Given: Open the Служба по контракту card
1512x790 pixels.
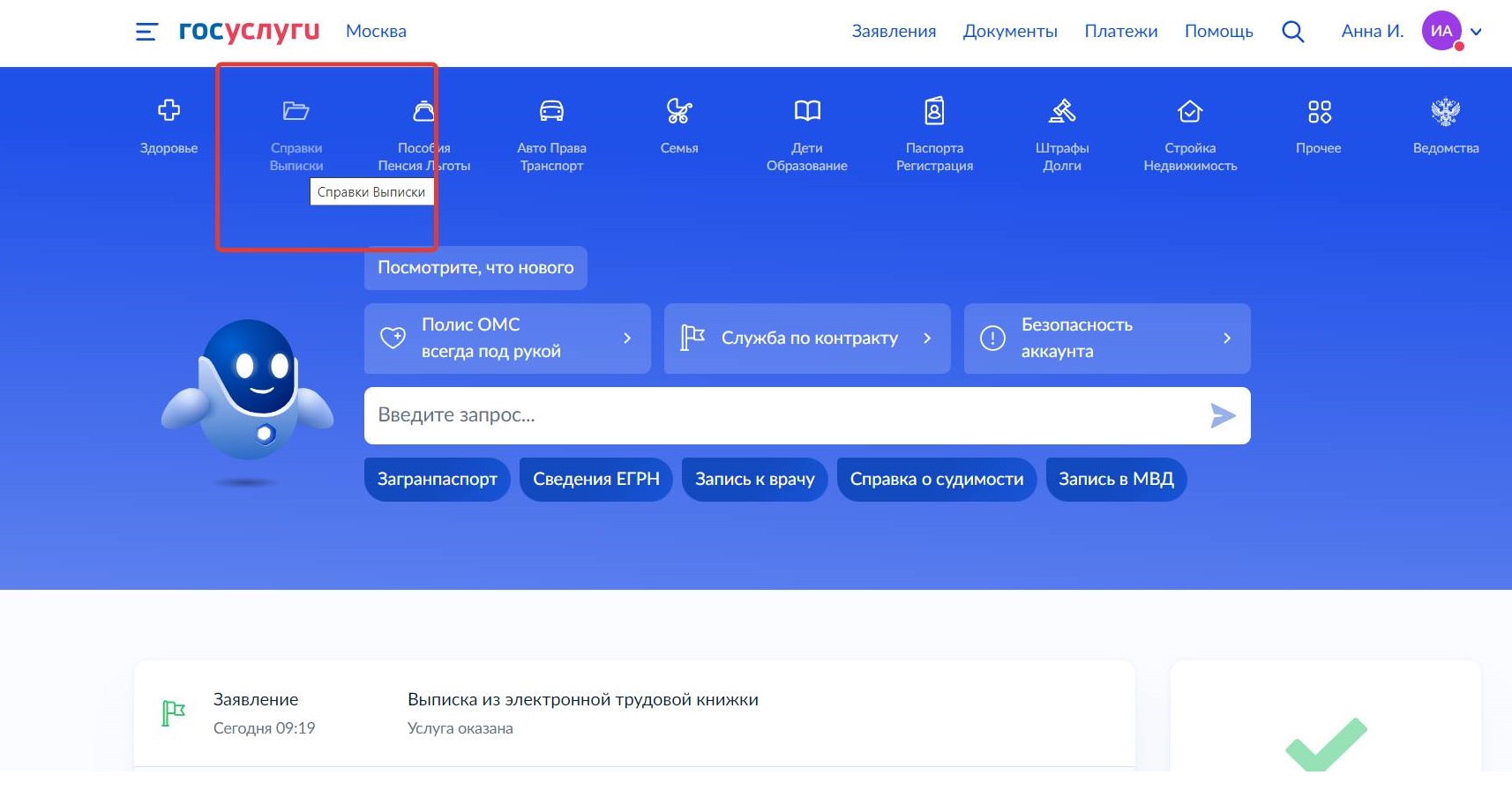Looking at the screenshot, I should coord(807,339).
